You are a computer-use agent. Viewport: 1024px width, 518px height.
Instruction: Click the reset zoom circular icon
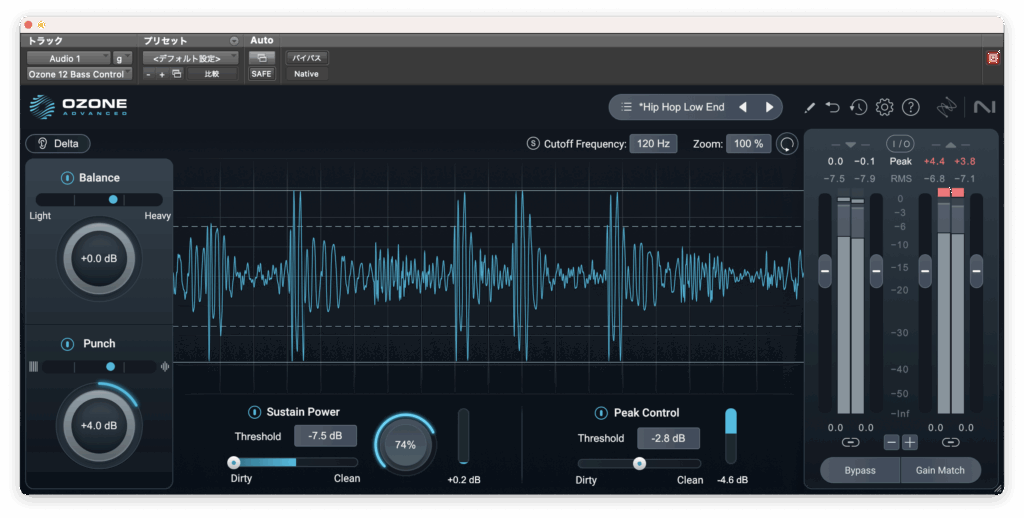point(788,144)
